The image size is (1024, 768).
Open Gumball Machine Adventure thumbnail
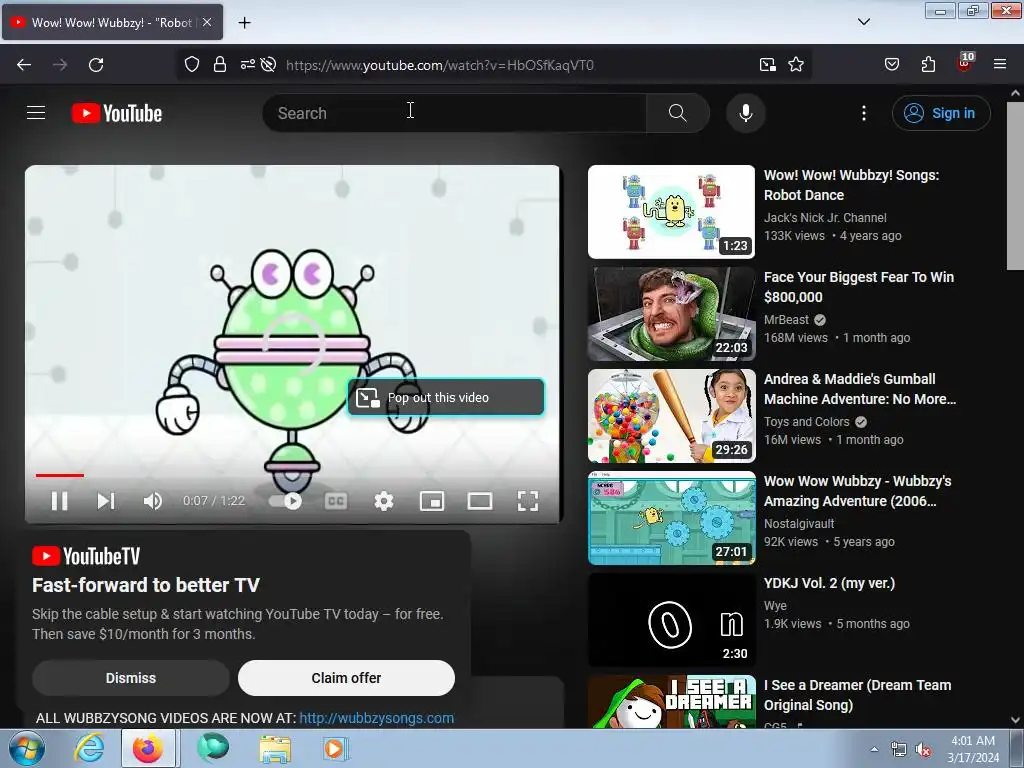click(x=671, y=416)
